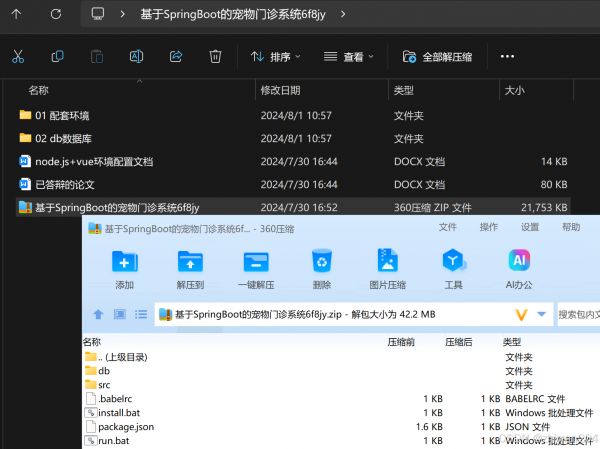Select the folder 01 配套环境

coord(54,115)
